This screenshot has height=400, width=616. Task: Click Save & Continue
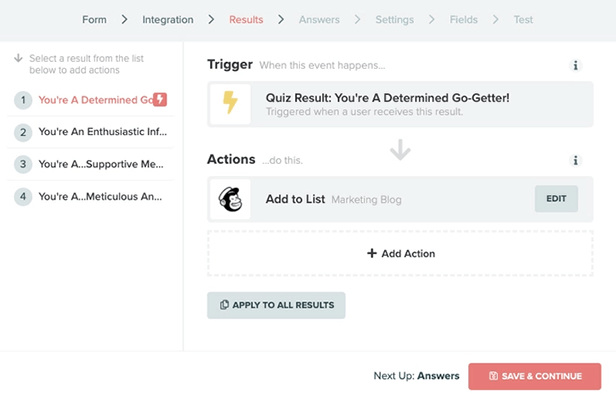534,376
